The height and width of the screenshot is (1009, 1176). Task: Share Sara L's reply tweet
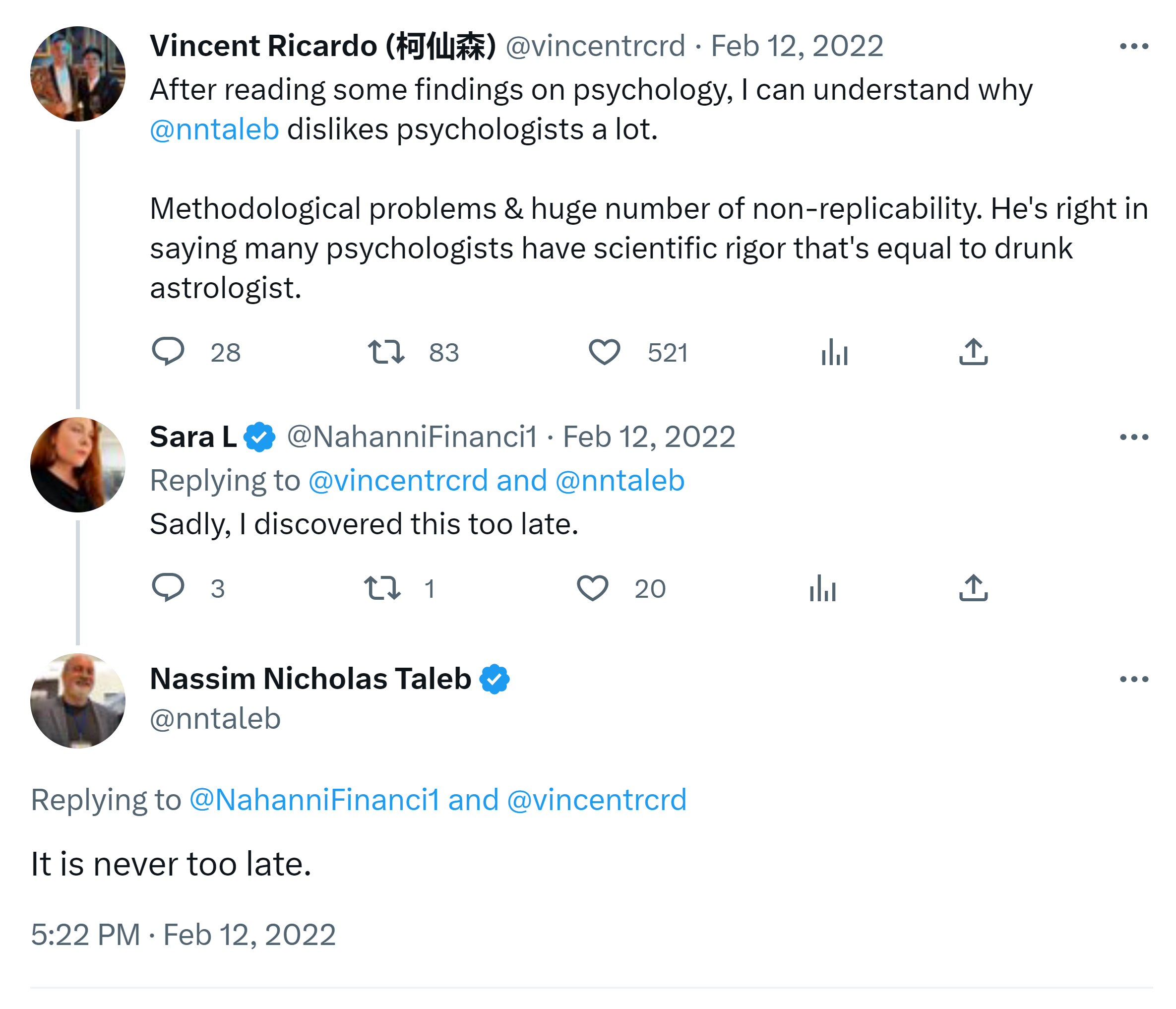click(973, 588)
